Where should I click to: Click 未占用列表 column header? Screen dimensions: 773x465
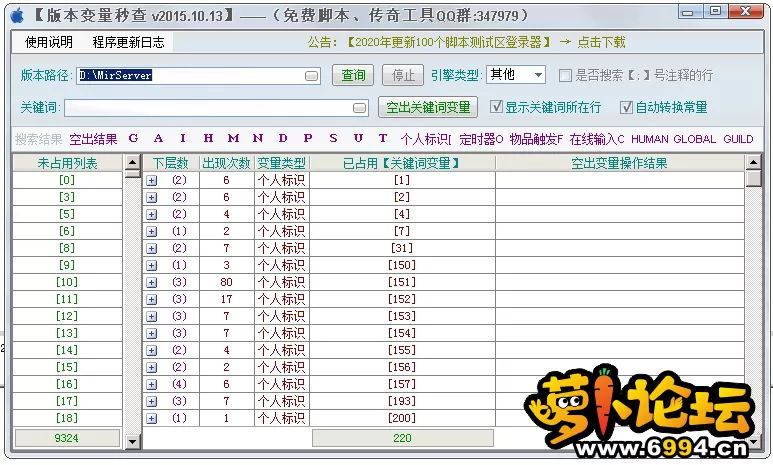(x=68, y=163)
